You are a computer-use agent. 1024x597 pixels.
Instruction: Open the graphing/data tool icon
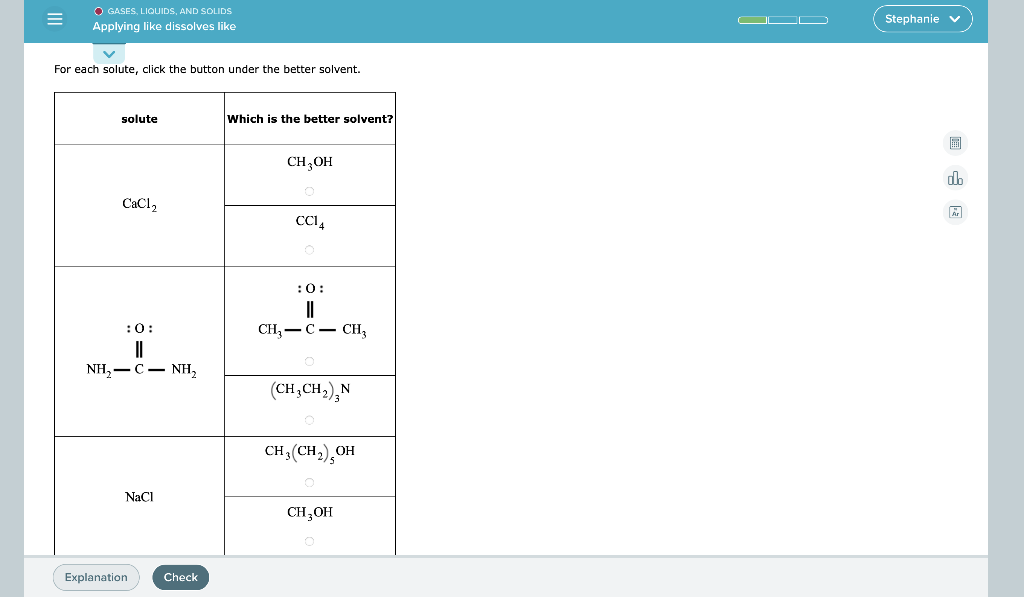point(955,177)
